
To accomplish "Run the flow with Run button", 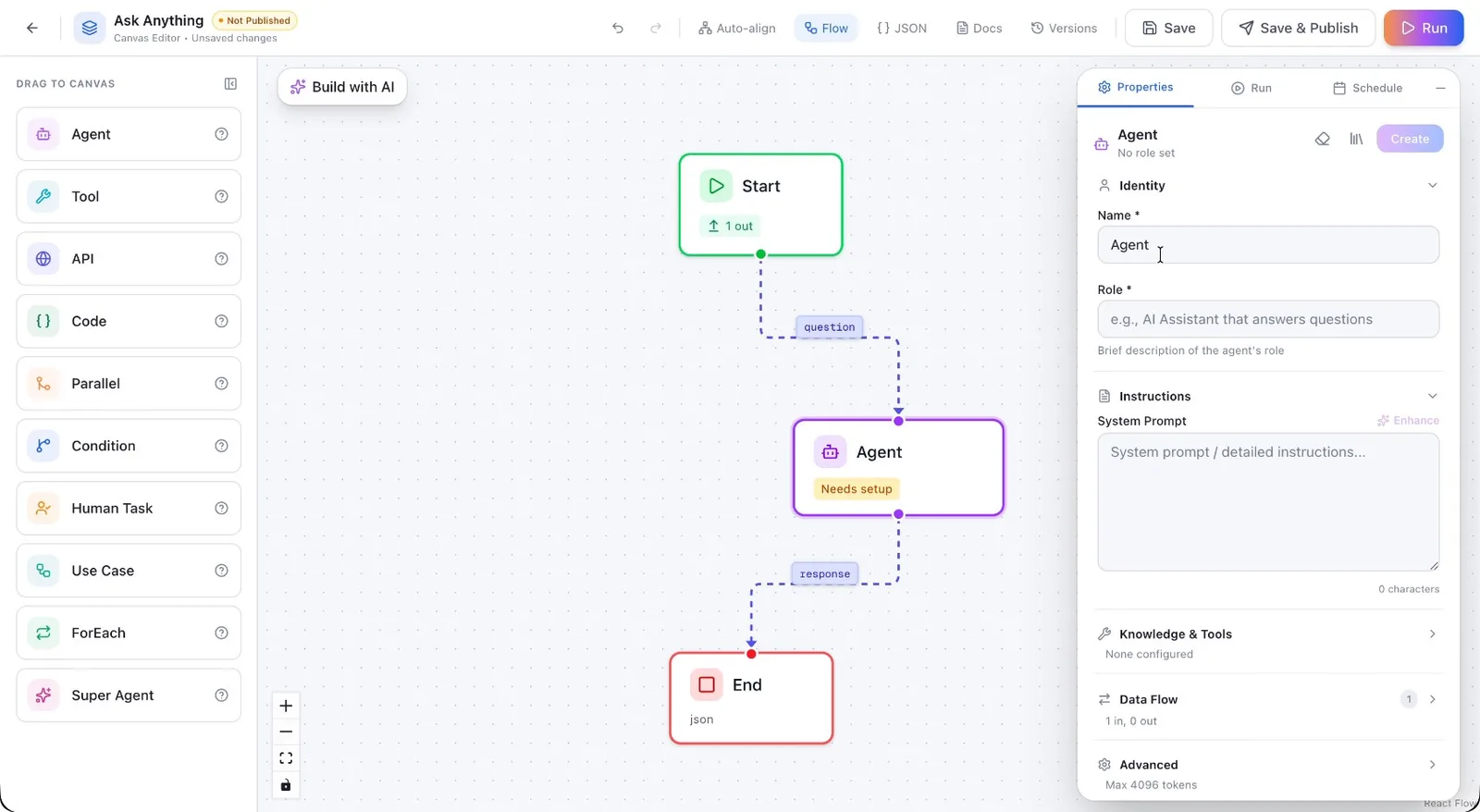I will [1424, 28].
